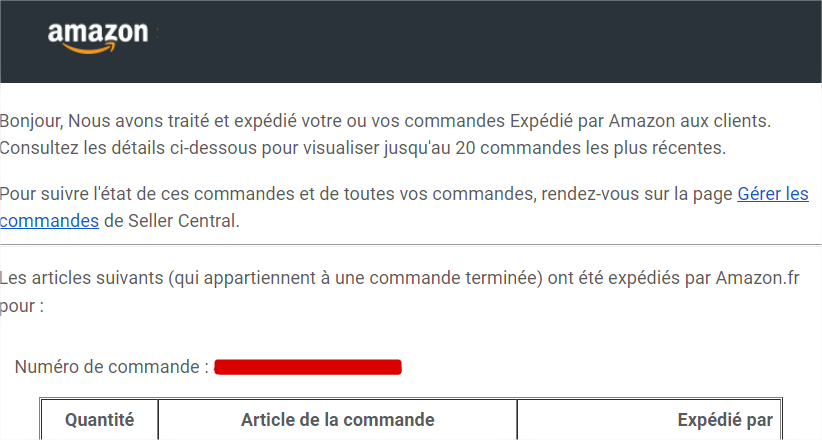Click the dark header banner background

tap(500, 40)
